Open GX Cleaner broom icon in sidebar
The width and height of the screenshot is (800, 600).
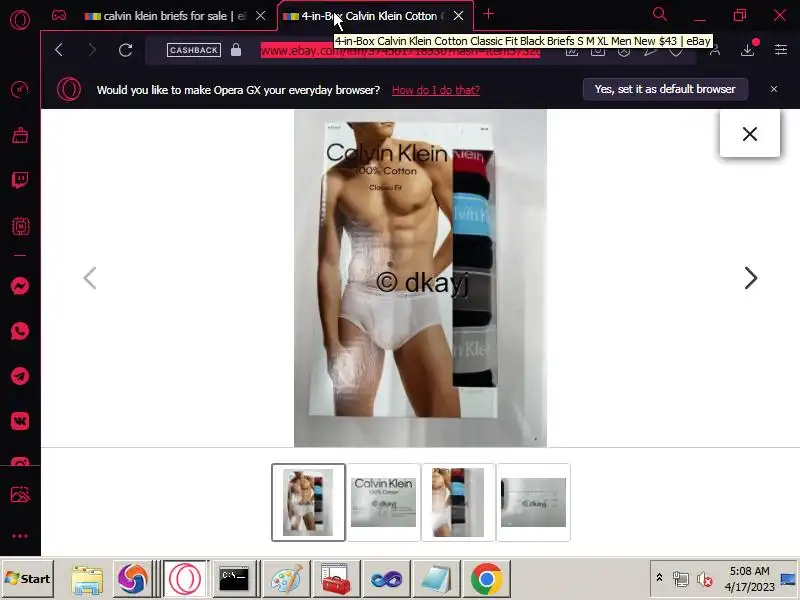click(x=20, y=135)
